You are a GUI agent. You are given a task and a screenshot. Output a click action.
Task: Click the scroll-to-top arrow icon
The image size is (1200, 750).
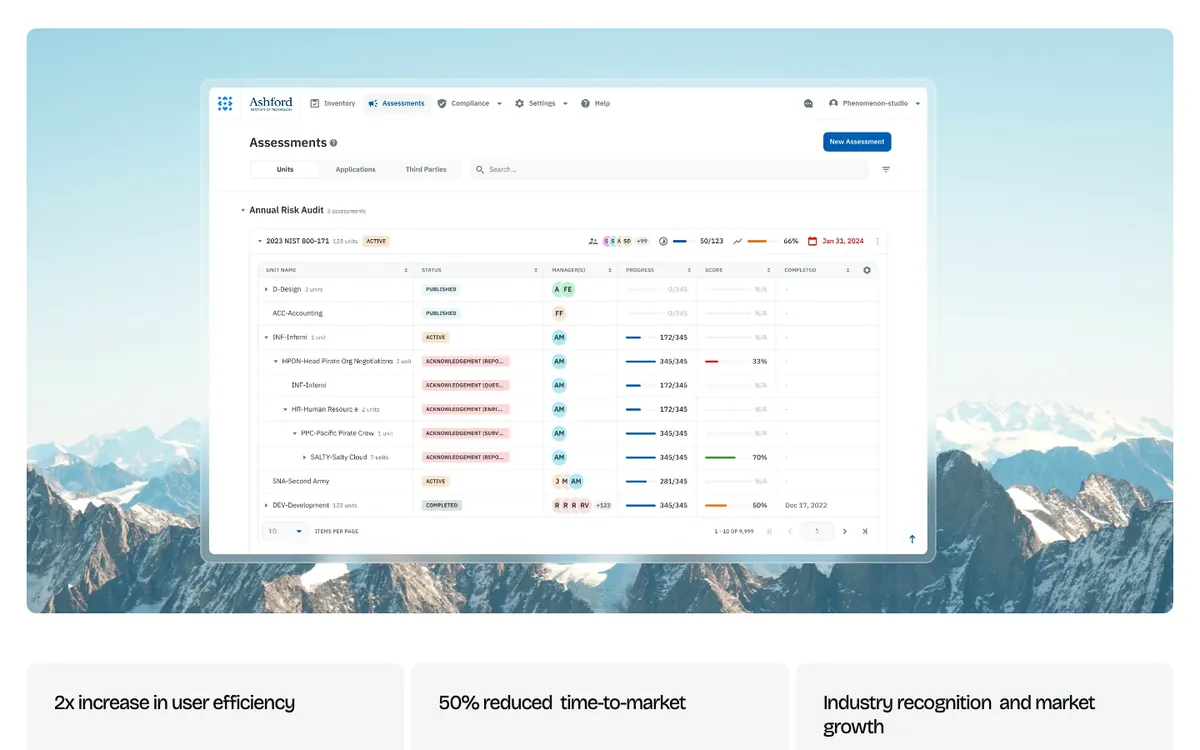tap(912, 539)
